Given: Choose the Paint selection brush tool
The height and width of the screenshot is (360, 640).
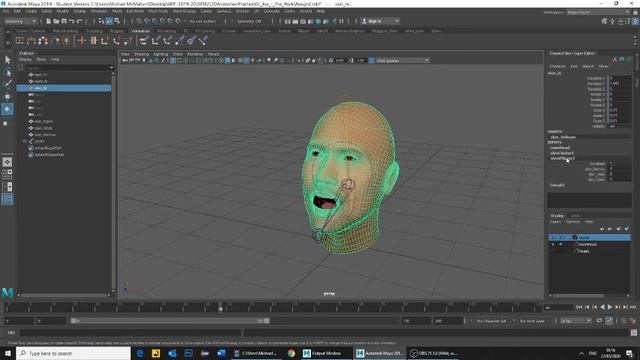Looking at the screenshot, I should click(7, 84).
